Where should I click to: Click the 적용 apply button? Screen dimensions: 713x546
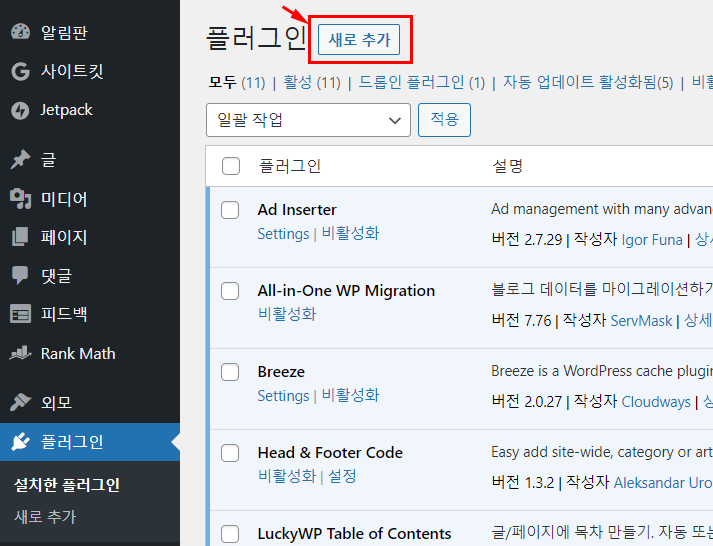(444, 120)
